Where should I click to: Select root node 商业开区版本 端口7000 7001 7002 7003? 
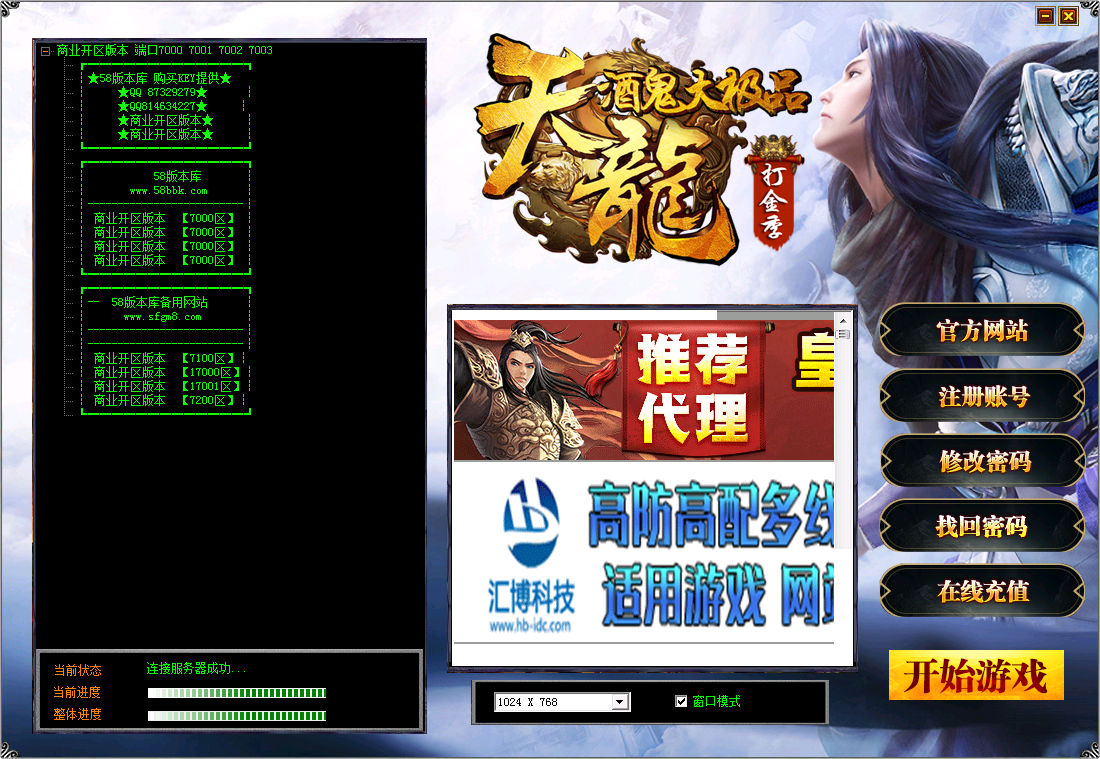(164, 51)
